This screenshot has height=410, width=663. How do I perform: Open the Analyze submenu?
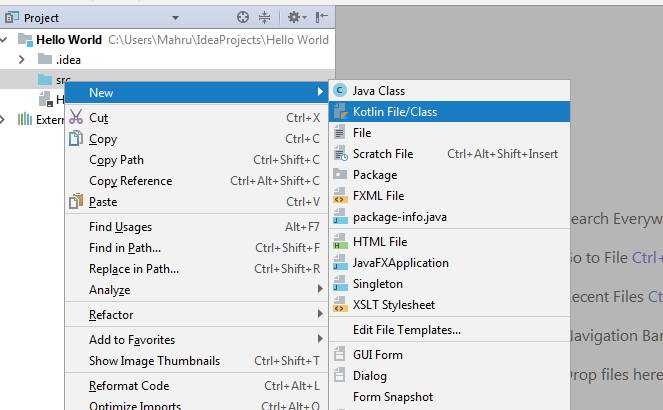[109, 290]
